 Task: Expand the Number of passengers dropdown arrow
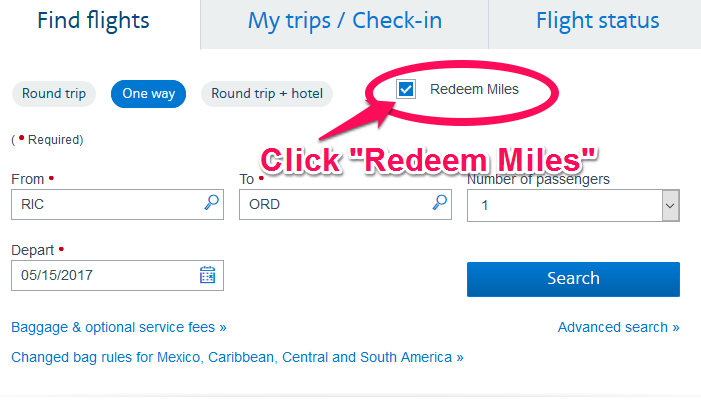tap(670, 206)
